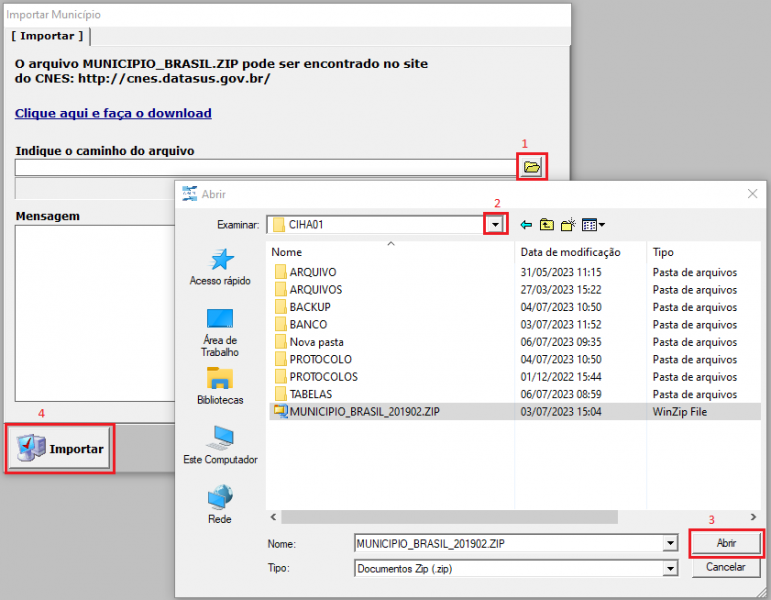Select Rede in the sidebar
This screenshot has width=771, height=600.
click(x=219, y=505)
